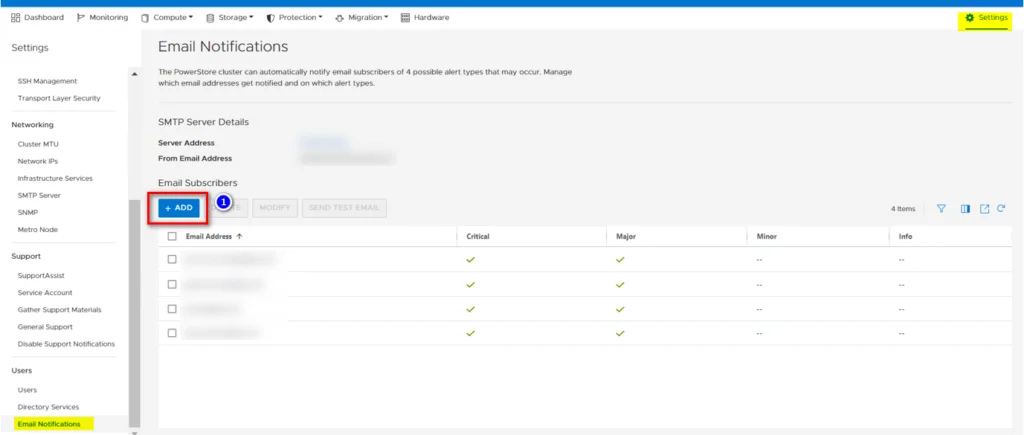
Task: Expand the Compute dropdown menu
Action: (x=167, y=18)
